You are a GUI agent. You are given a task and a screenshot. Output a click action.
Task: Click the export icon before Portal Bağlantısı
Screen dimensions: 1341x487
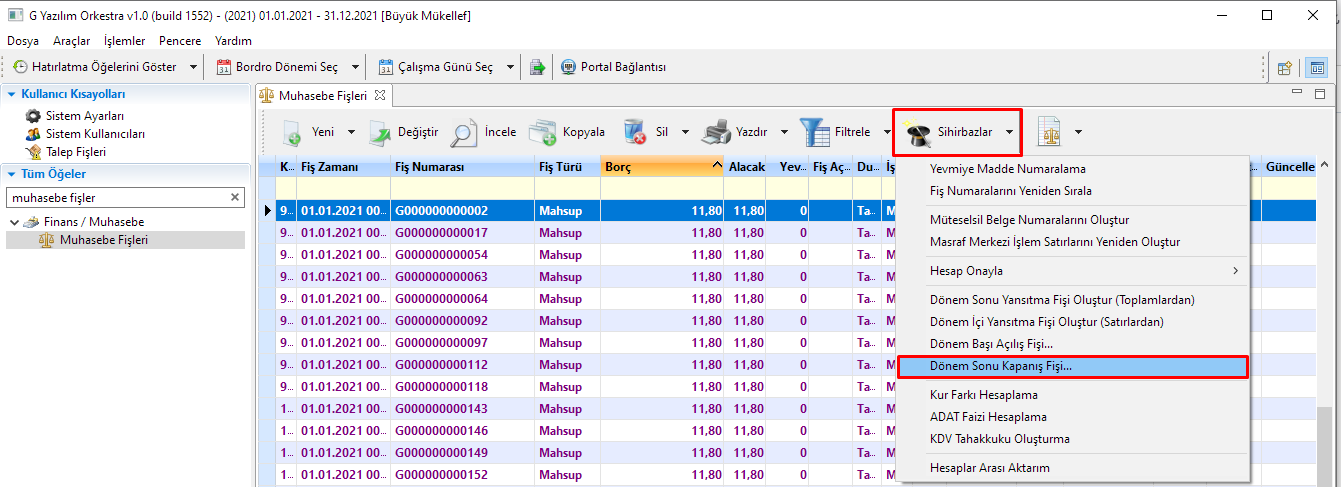(537, 67)
